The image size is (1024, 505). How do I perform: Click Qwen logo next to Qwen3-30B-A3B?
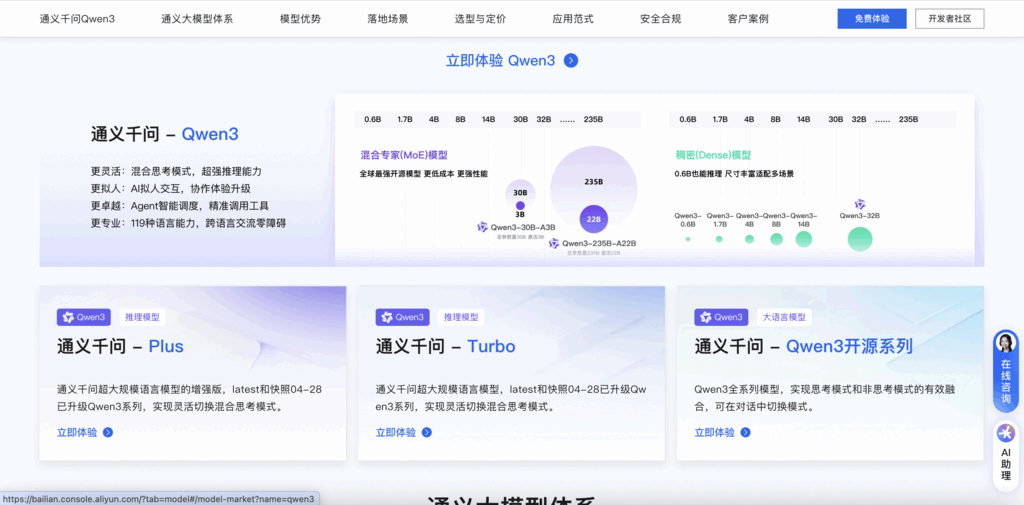tap(483, 227)
